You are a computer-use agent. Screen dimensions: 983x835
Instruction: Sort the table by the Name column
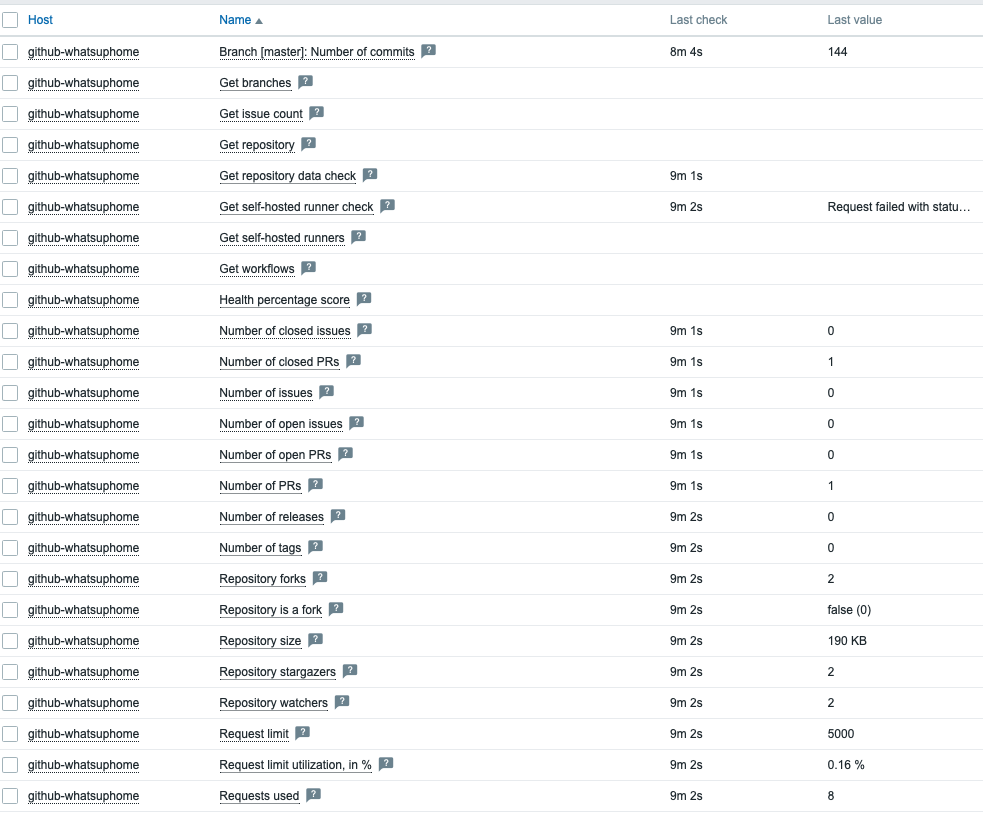click(236, 20)
